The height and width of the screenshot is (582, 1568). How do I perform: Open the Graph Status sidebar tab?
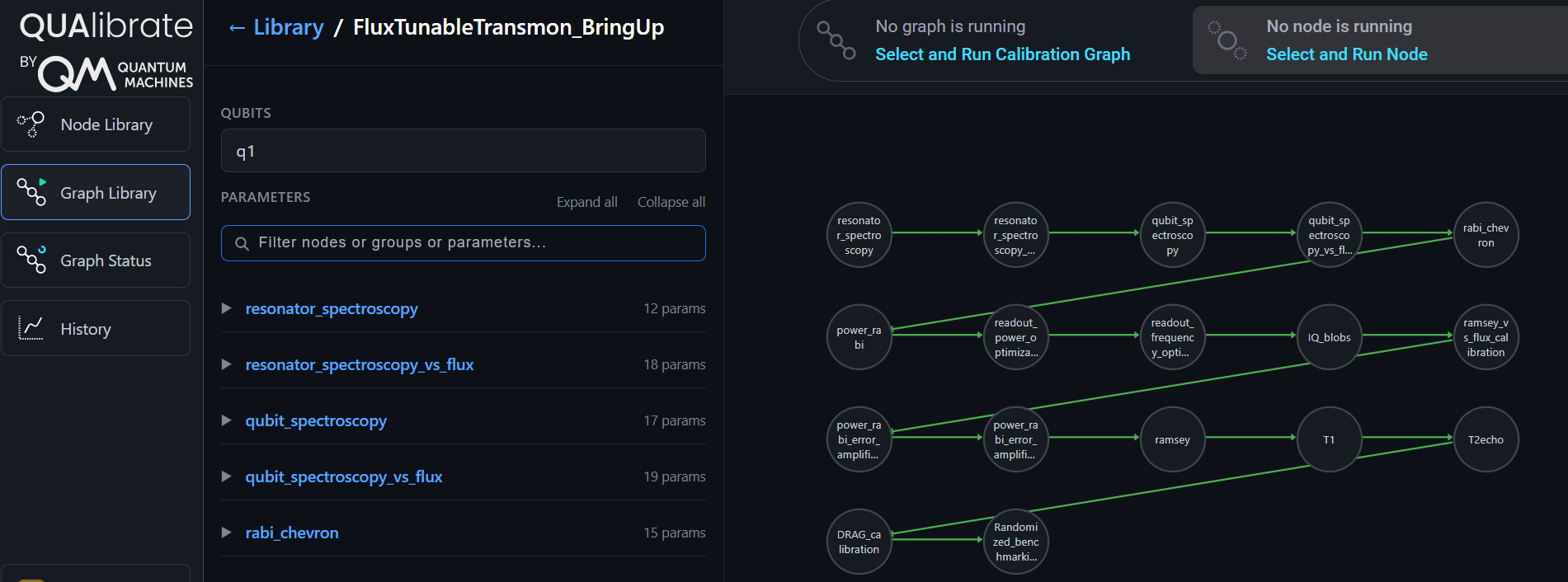(96, 260)
